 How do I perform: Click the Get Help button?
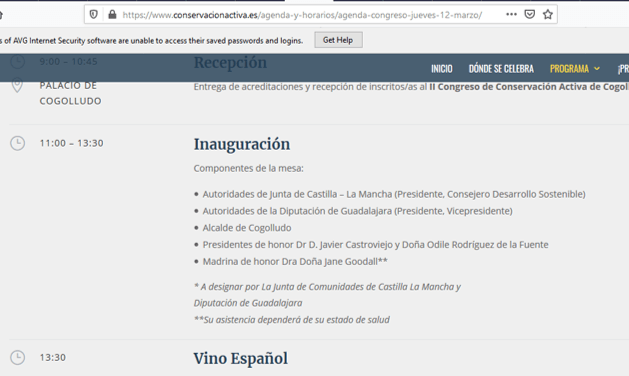click(338, 40)
